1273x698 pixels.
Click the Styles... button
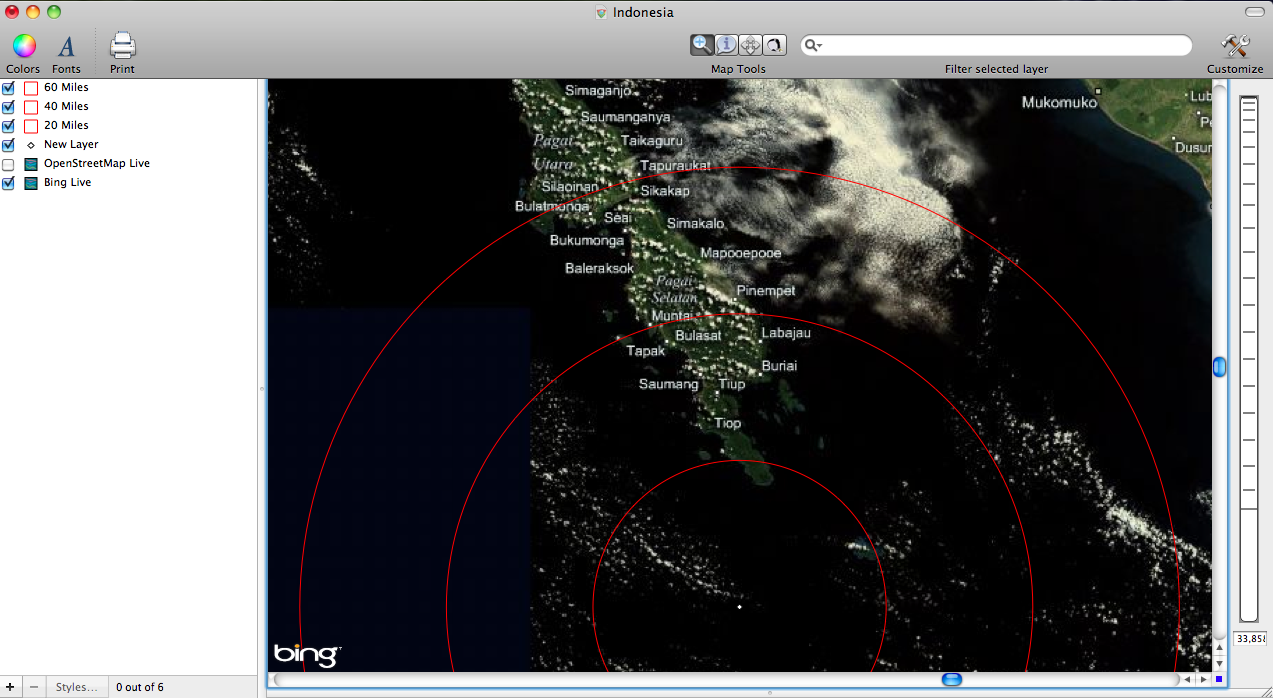pyautogui.click(x=77, y=687)
